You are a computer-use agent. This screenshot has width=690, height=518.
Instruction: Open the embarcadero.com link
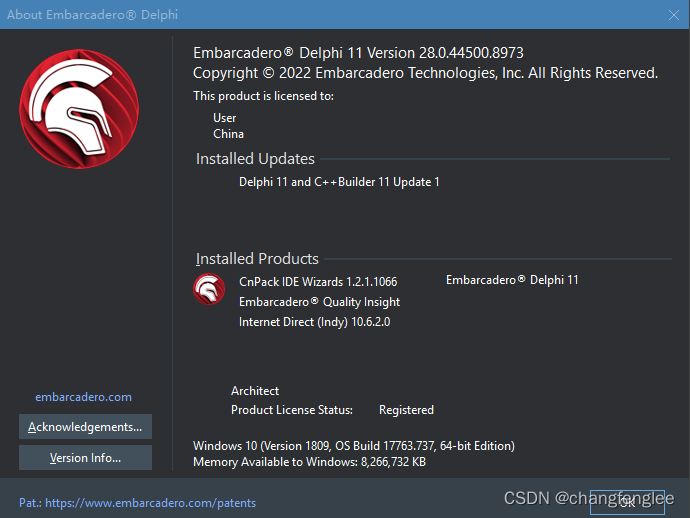(x=83, y=397)
